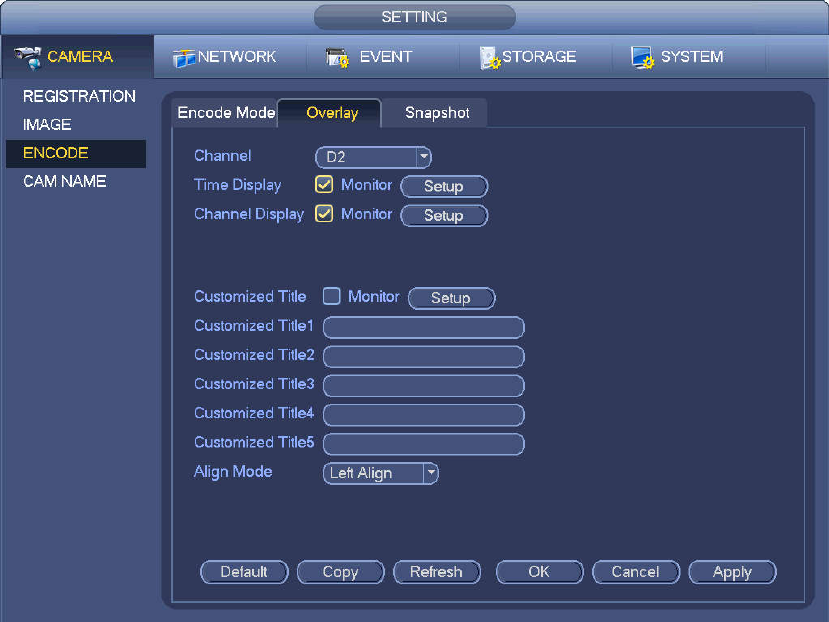Select ENCODE in the sidebar
The width and height of the screenshot is (829, 622).
pos(76,153)
